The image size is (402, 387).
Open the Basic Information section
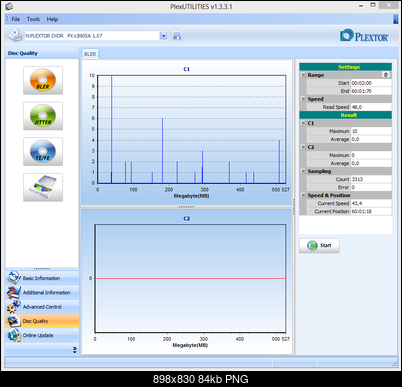pos(42,278)
